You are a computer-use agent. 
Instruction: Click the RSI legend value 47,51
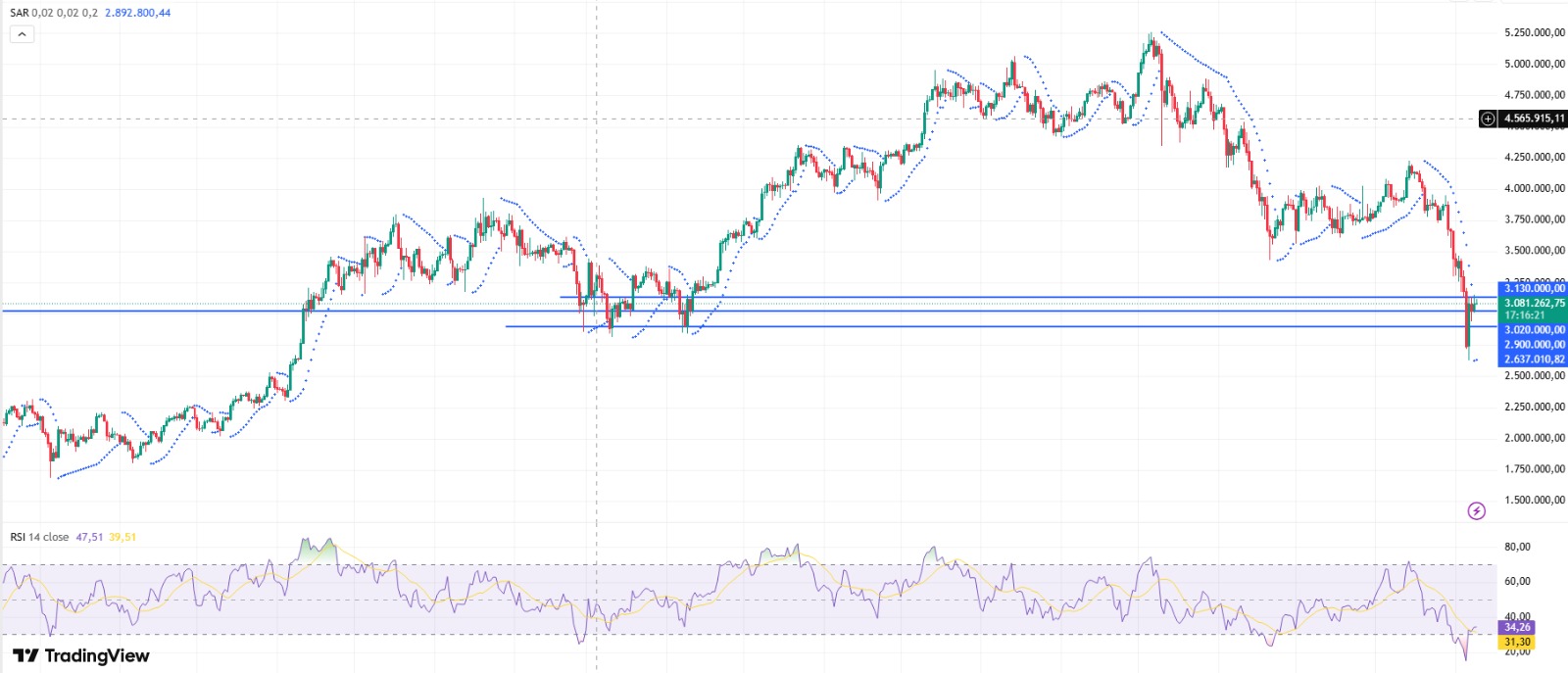click(x=89, y=537)
